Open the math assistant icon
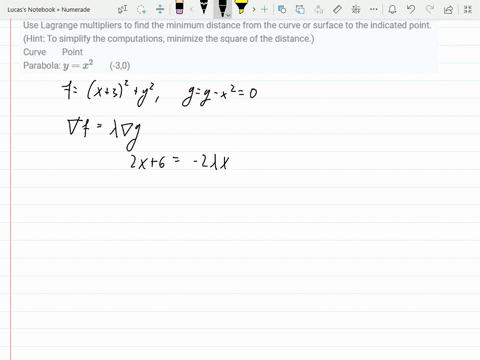Image resolution: width=480 pixels, height=360 pixels. [x=356, y=9]
